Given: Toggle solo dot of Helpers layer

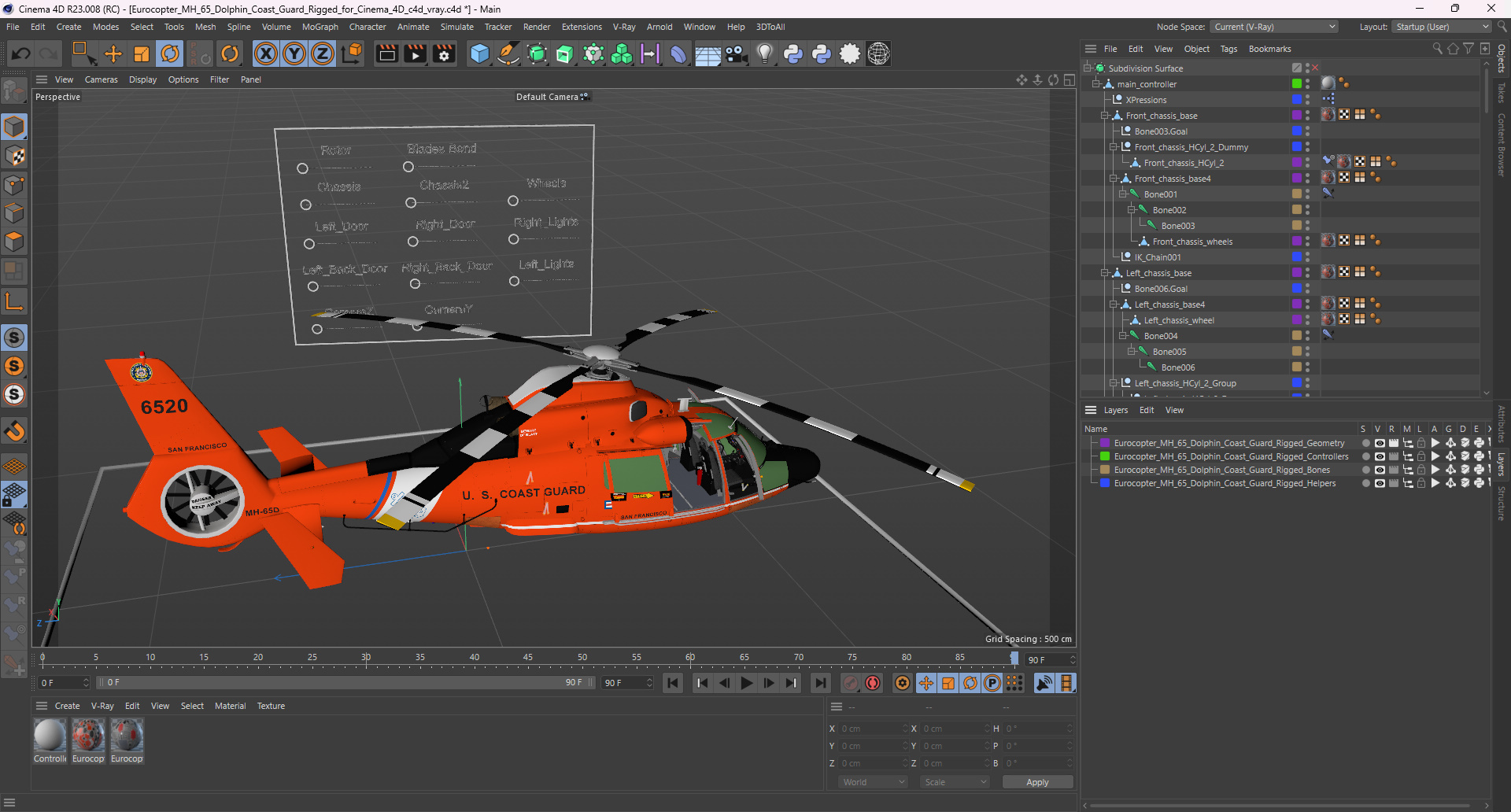Looking at the screenshot, I should tap(1365, 484).
